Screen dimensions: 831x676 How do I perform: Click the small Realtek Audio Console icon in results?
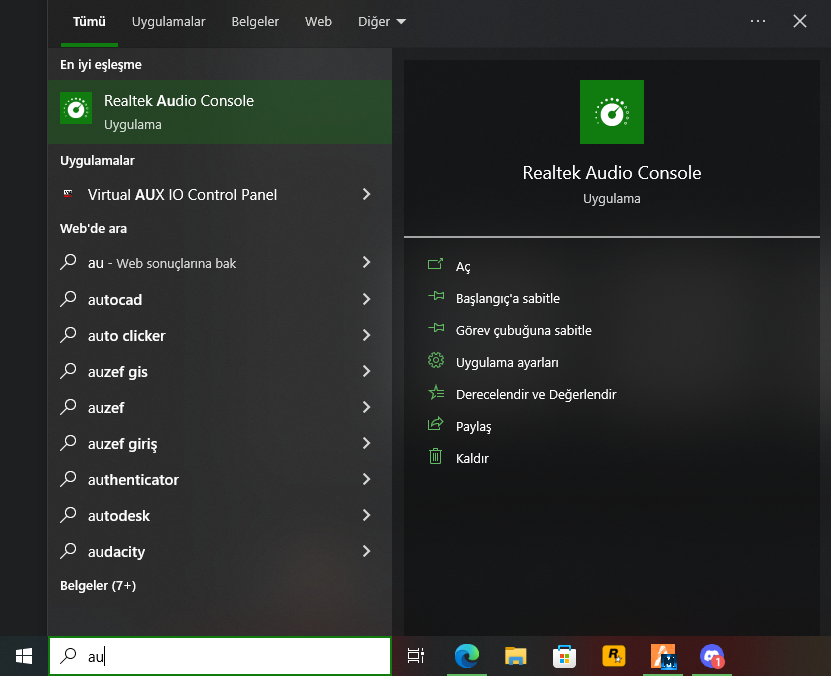[x=76, y=108]
